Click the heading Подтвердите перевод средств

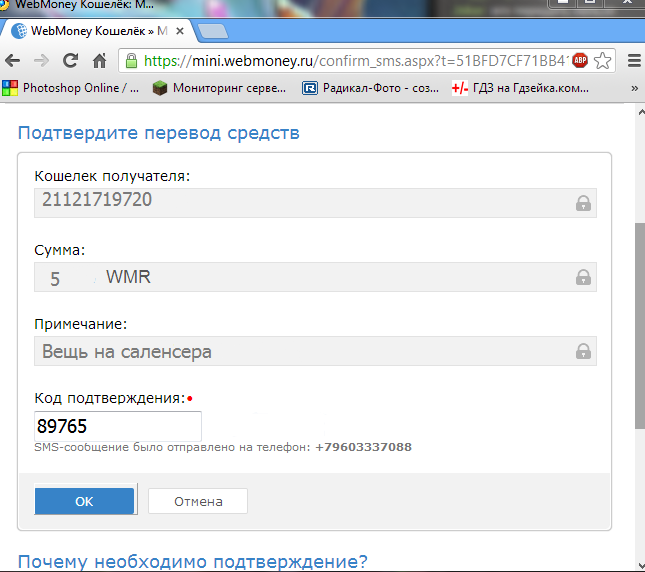(159, 133)
